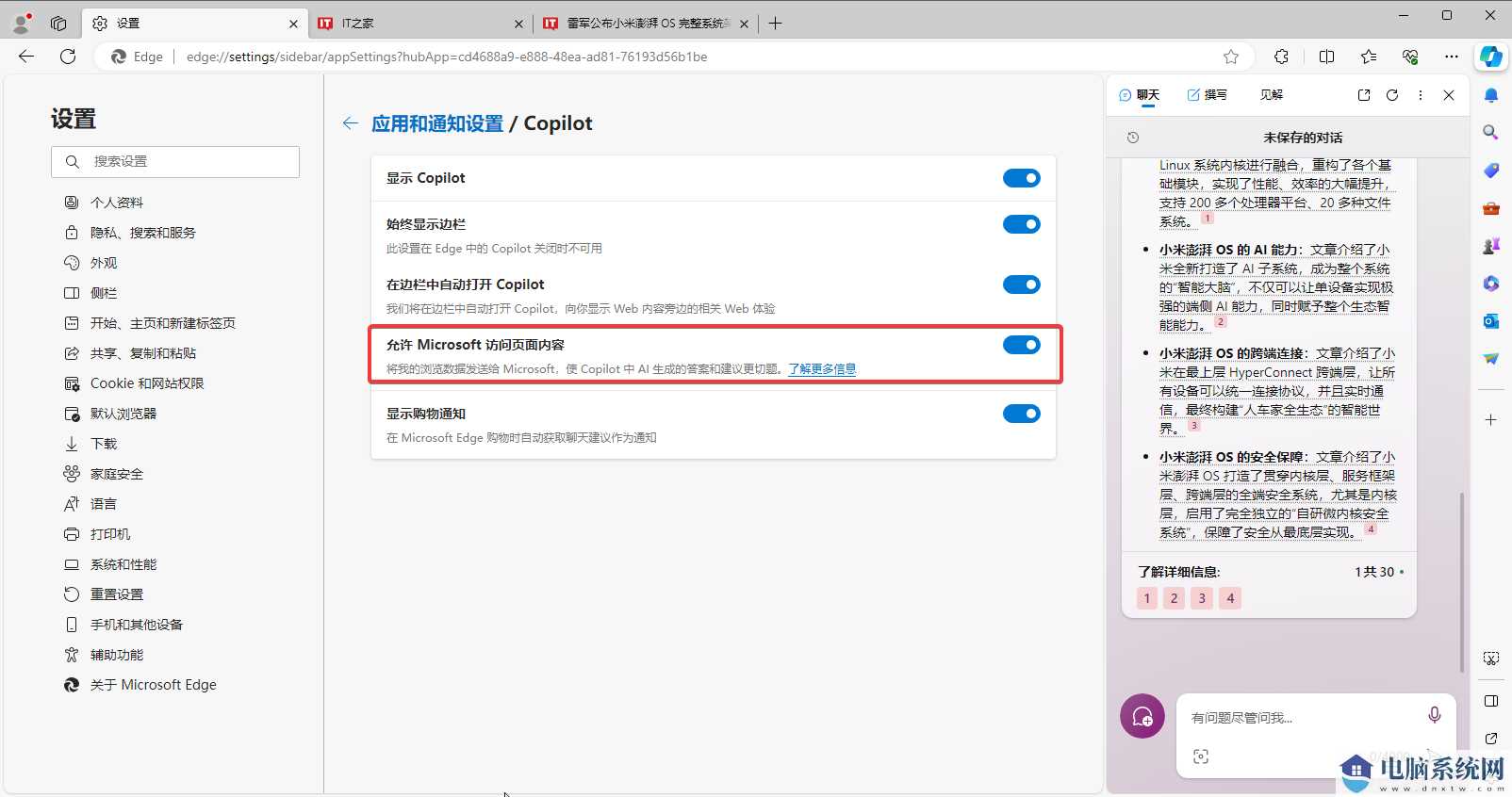This screenshot has width=1512, height=797.
Task: Select the 见解 tab in Copilot
Action: pos(1272,95)
